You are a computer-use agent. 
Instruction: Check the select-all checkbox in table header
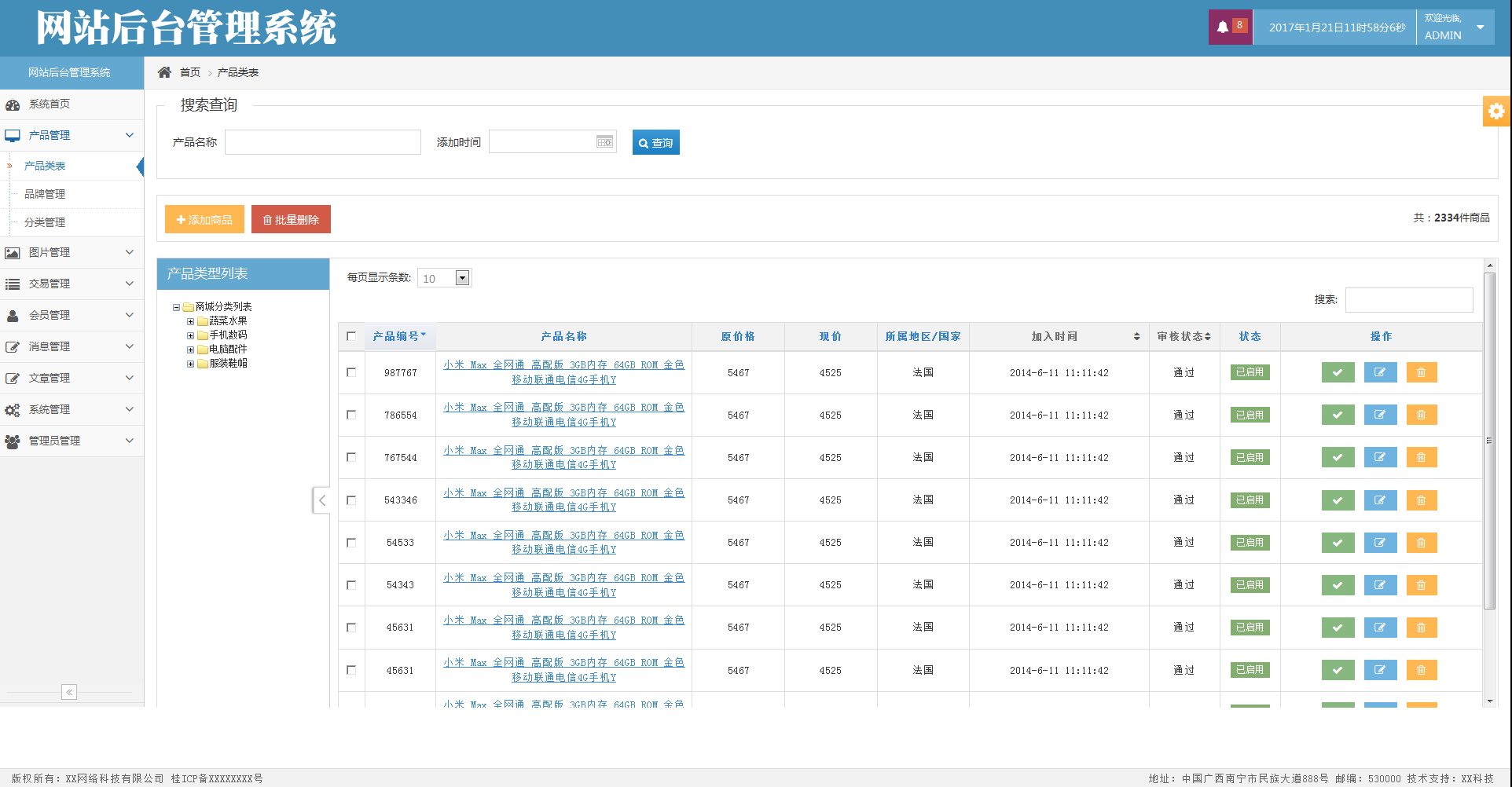pos(351,336)
